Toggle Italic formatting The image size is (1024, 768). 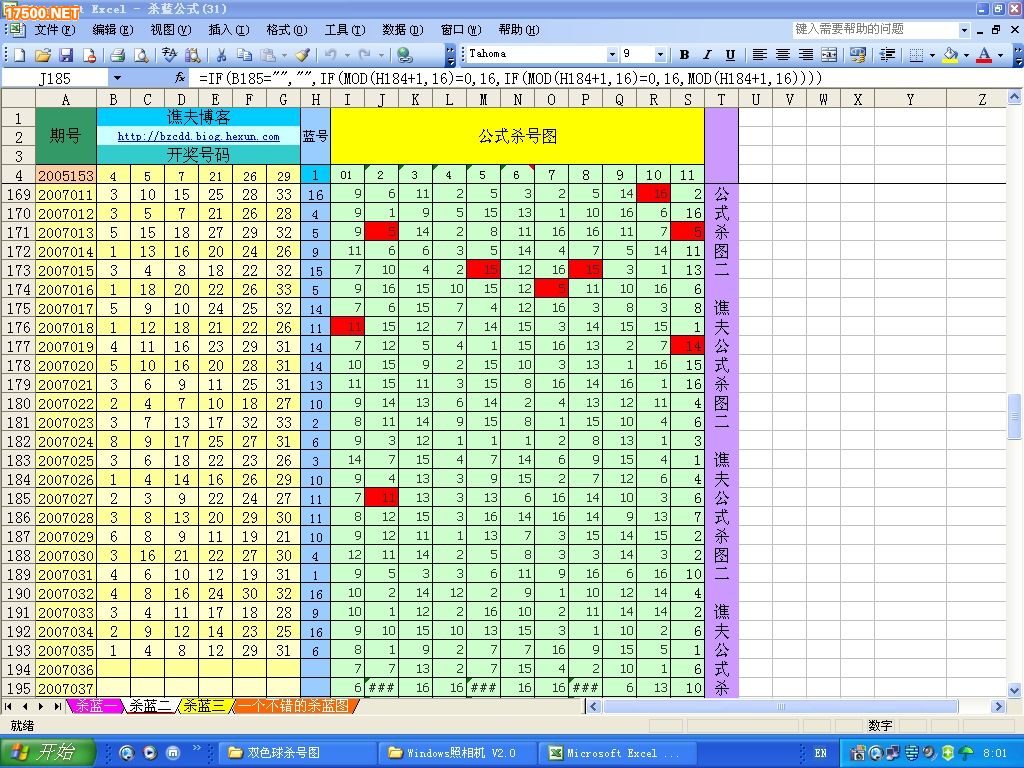[707, 55]
